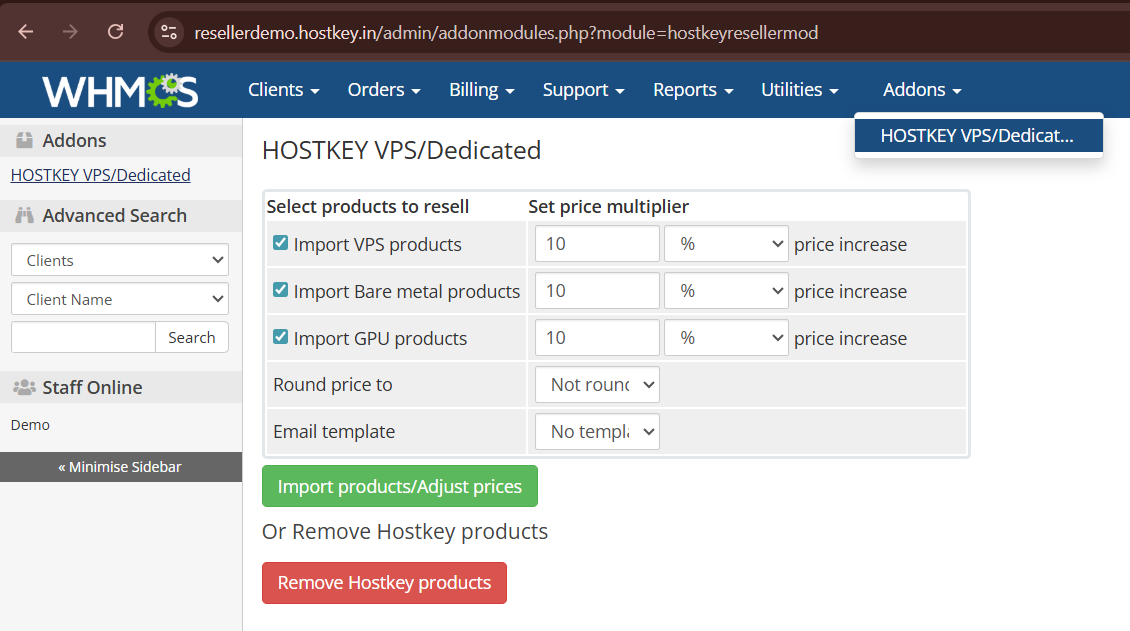Open the Client Name search field dropdown

click(x=120, y=299)
